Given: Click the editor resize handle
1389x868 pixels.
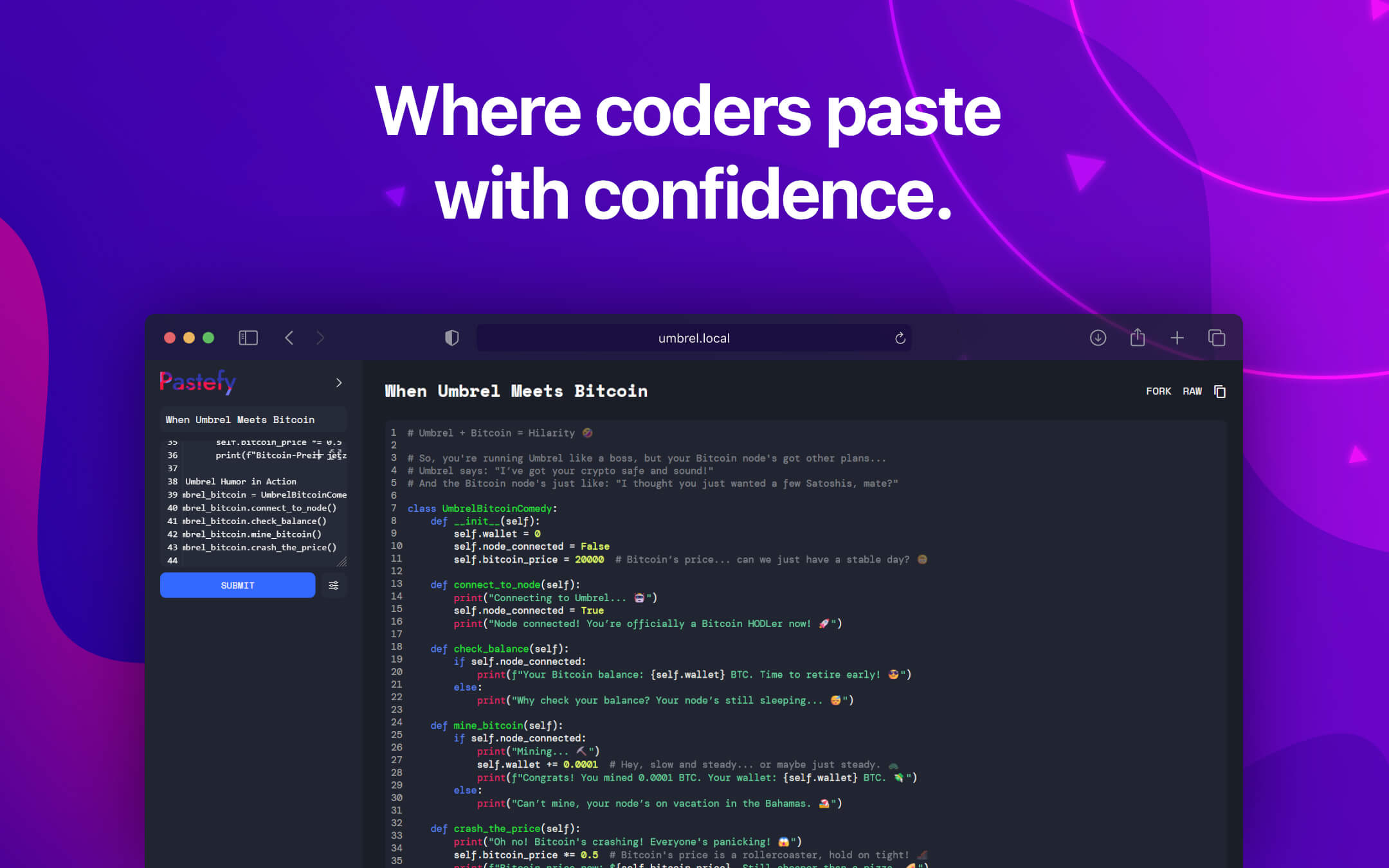Looking at the screenshot, I should 343,561.
